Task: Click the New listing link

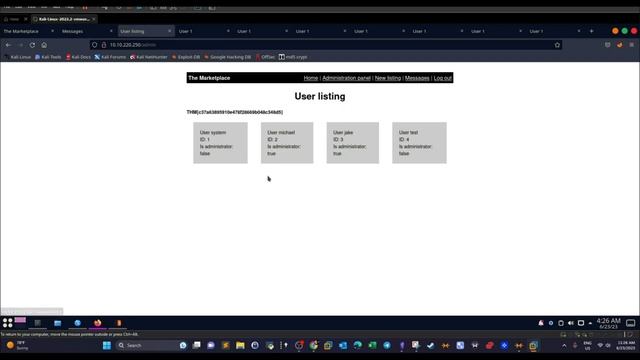Action: [x=388, y=78]
